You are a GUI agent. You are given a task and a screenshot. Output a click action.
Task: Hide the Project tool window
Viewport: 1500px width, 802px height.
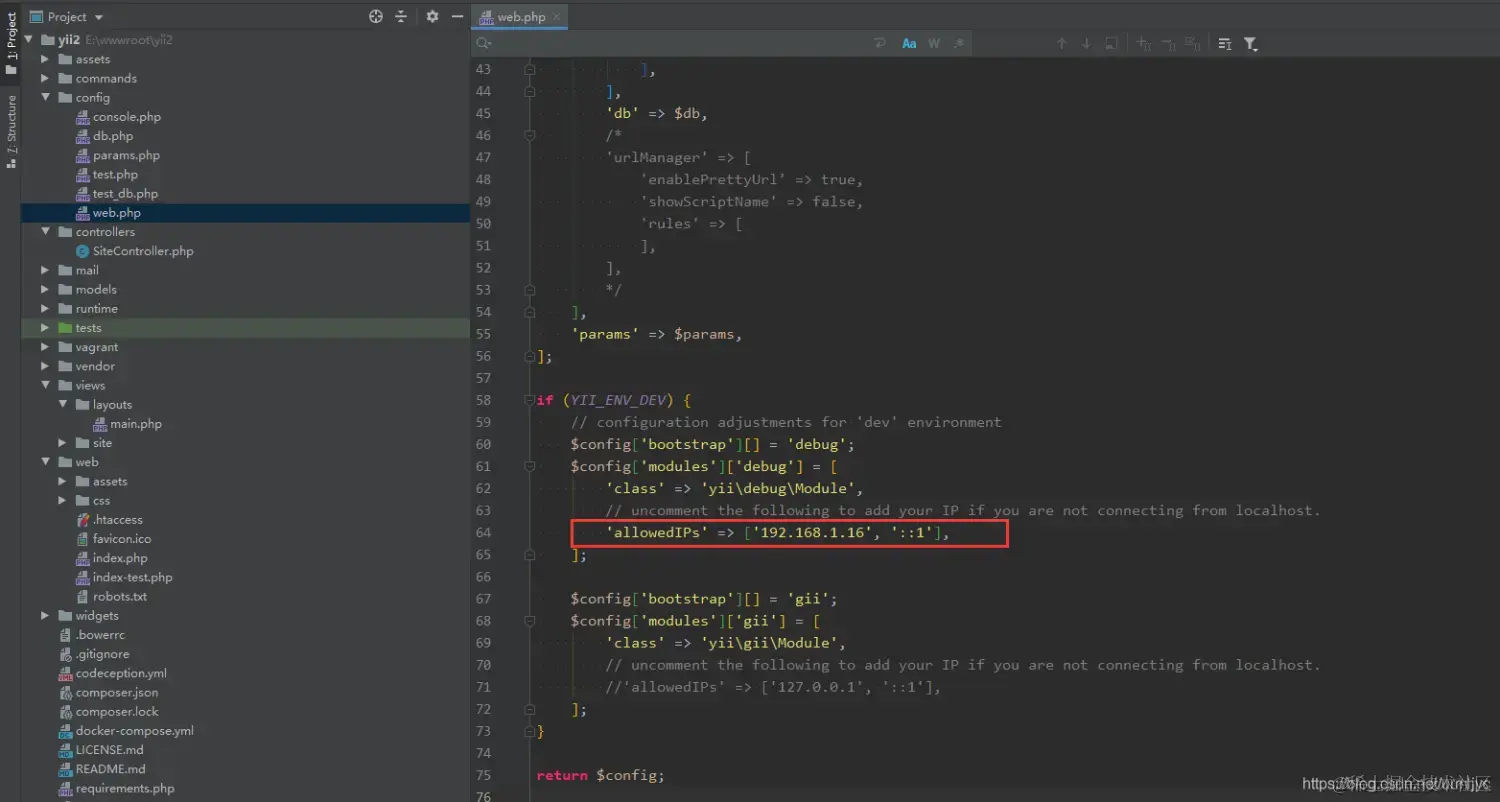tap(457, 16)
